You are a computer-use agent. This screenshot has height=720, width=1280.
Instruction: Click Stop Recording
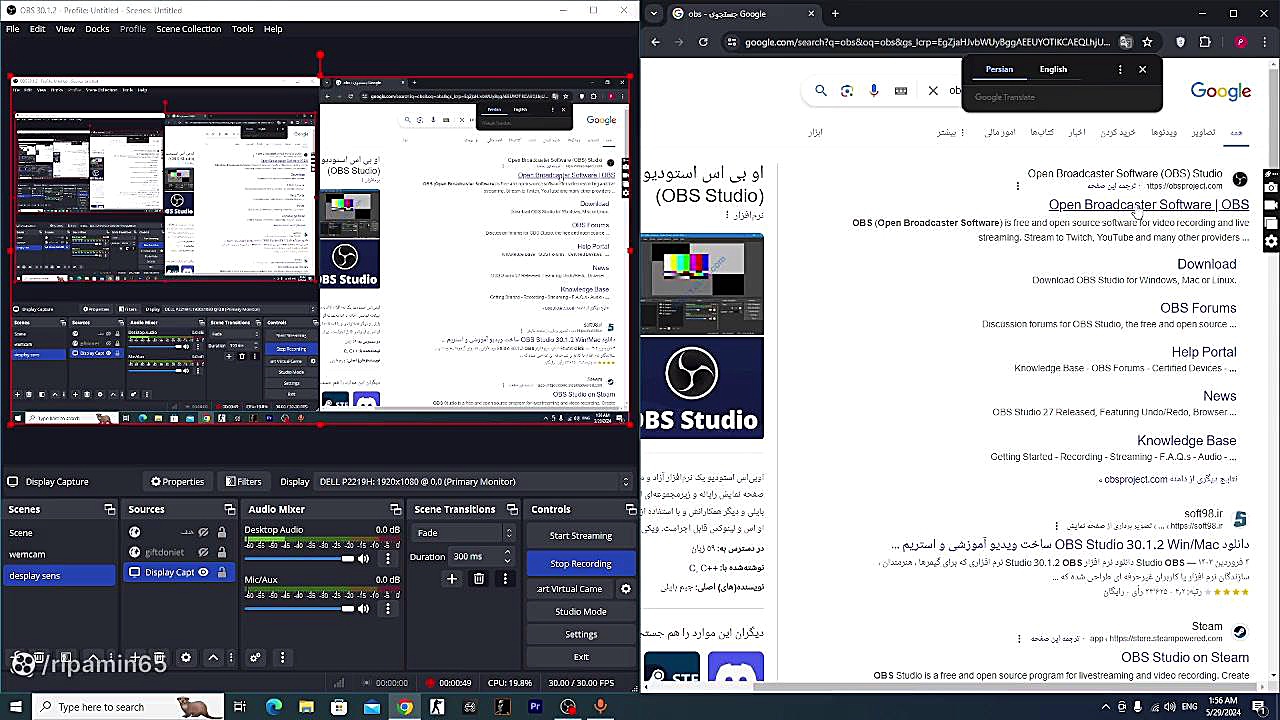580,563
